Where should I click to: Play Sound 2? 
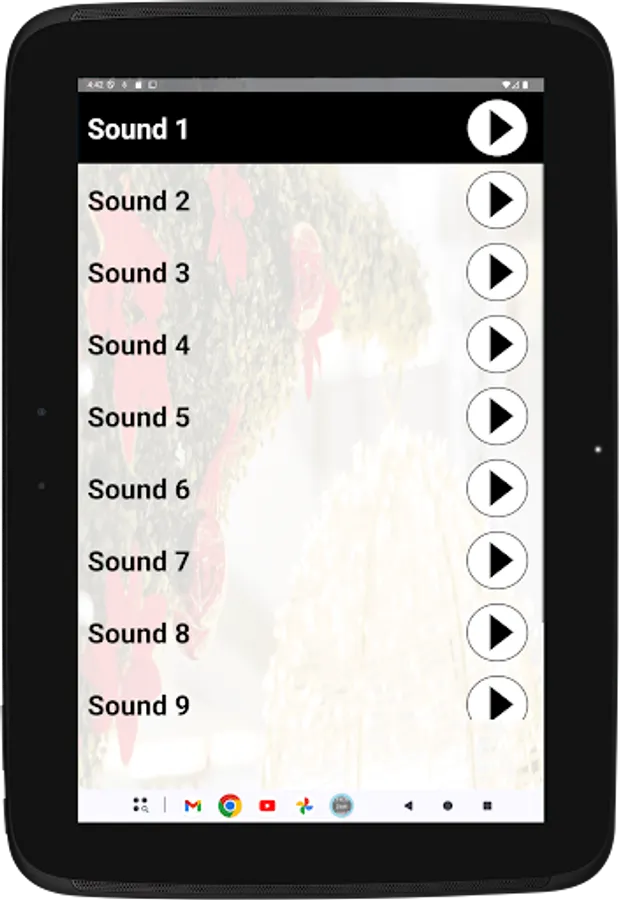pos(497,200)
